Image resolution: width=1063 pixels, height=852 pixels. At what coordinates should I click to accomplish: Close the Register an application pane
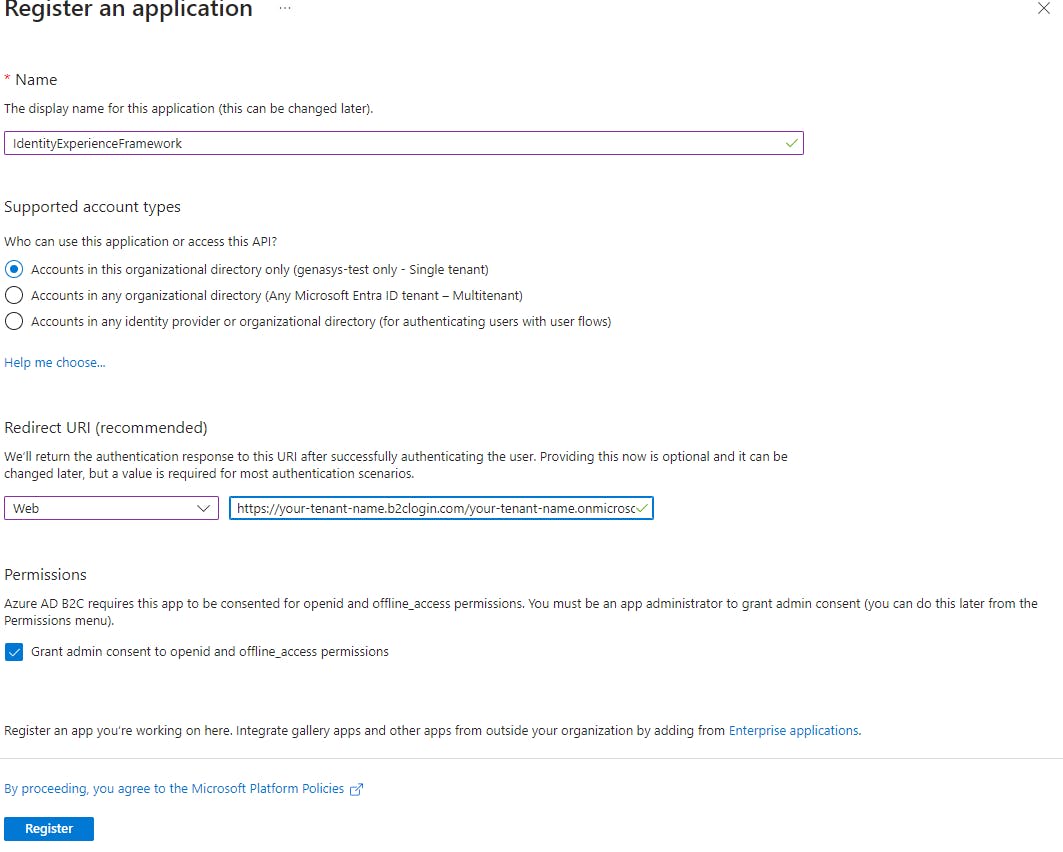1043,8
